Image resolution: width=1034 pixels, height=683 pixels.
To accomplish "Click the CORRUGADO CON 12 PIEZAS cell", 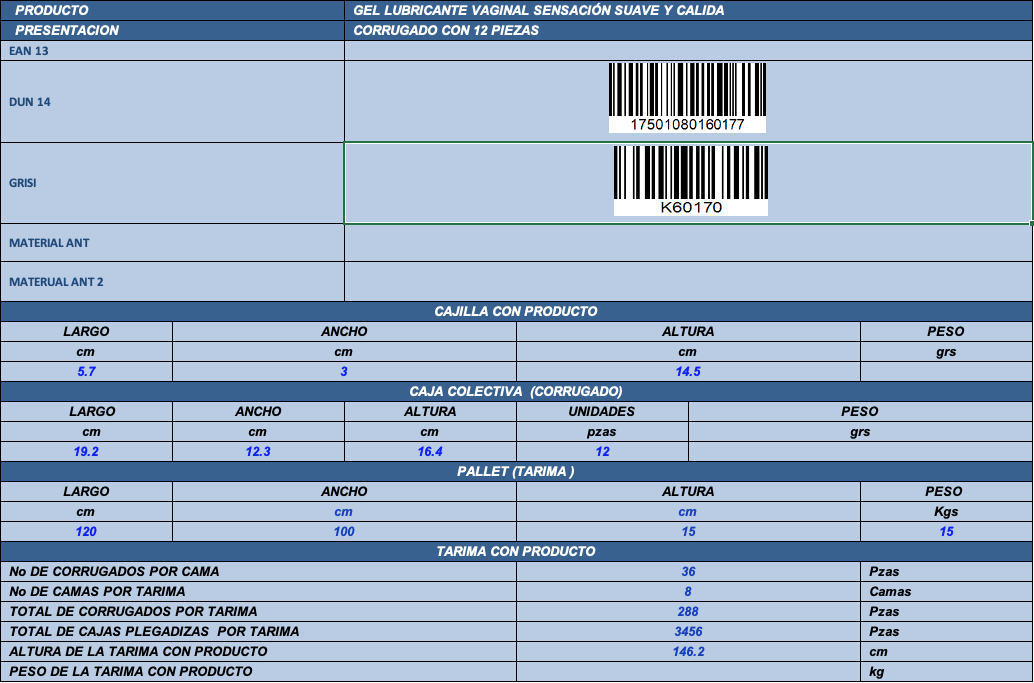I will (688, 30).
